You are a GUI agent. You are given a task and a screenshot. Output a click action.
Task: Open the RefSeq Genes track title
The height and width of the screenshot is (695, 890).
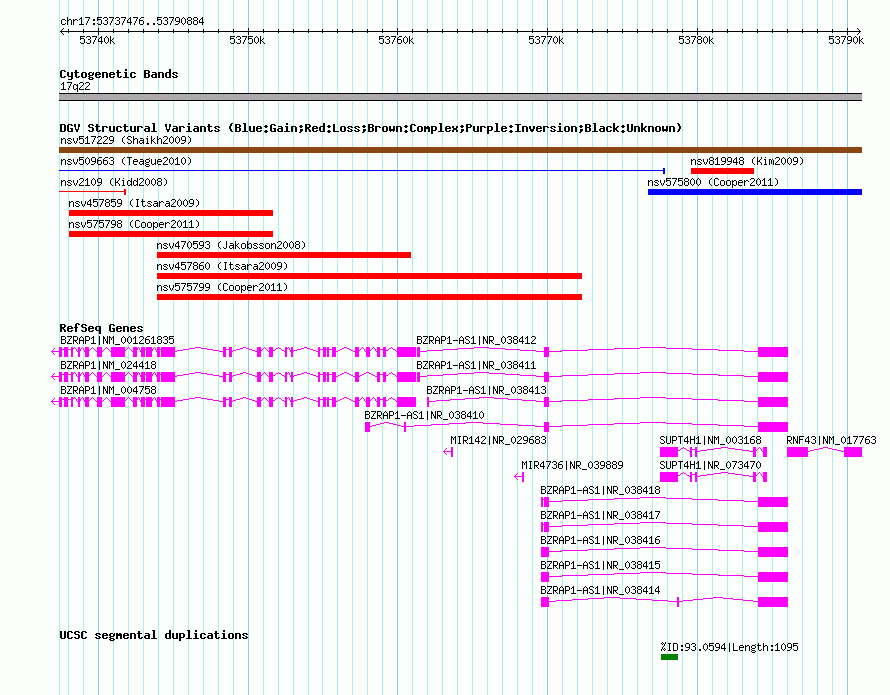point(101,328)
